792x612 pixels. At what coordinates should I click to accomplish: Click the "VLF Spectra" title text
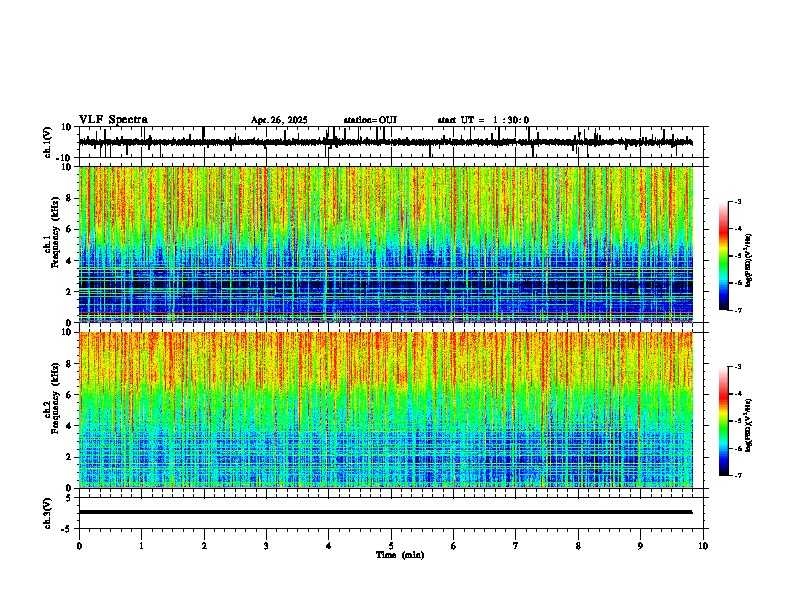[x=113, y=120]
